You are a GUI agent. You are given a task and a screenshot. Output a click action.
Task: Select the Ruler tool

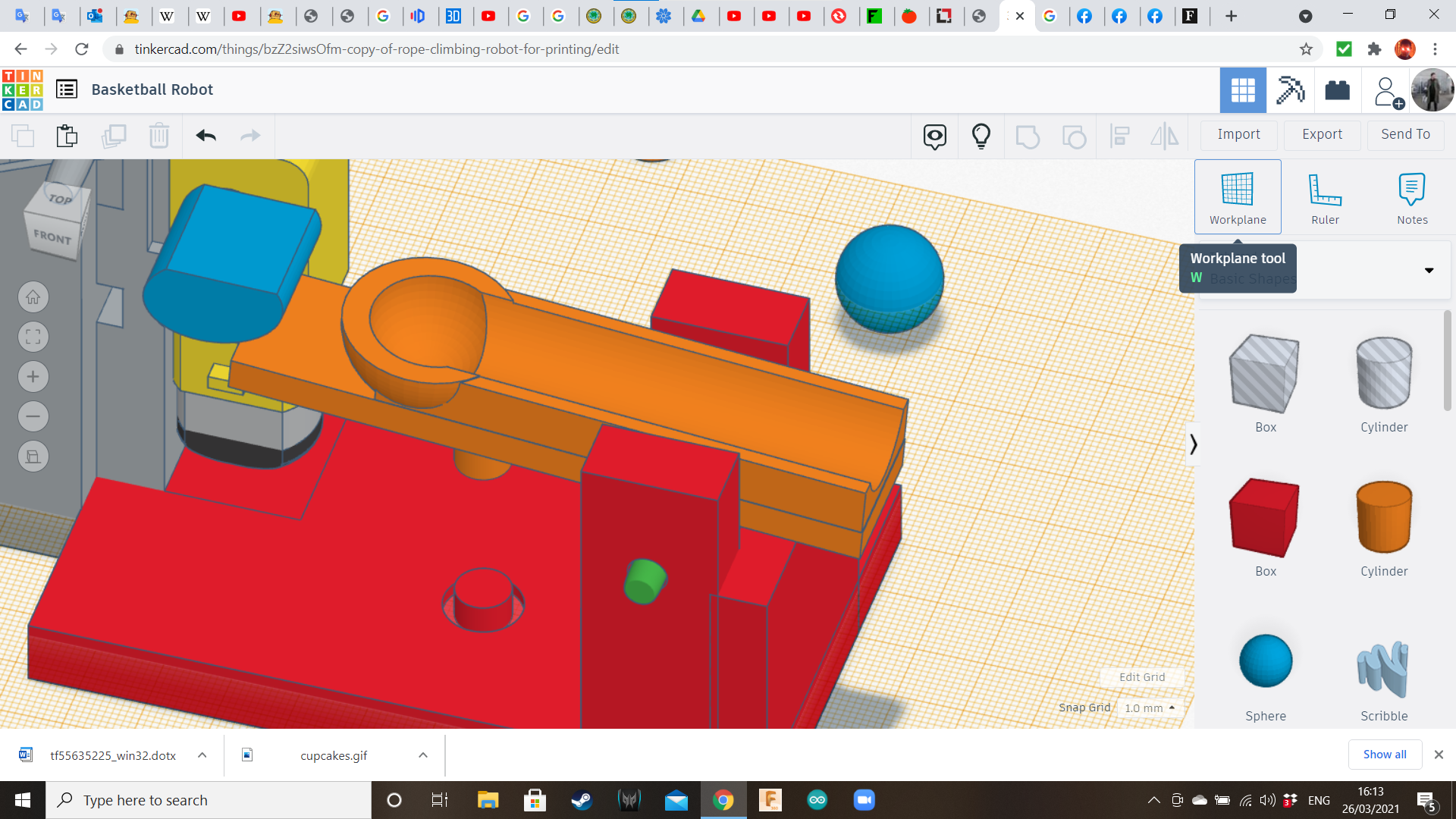point(1325,196)
